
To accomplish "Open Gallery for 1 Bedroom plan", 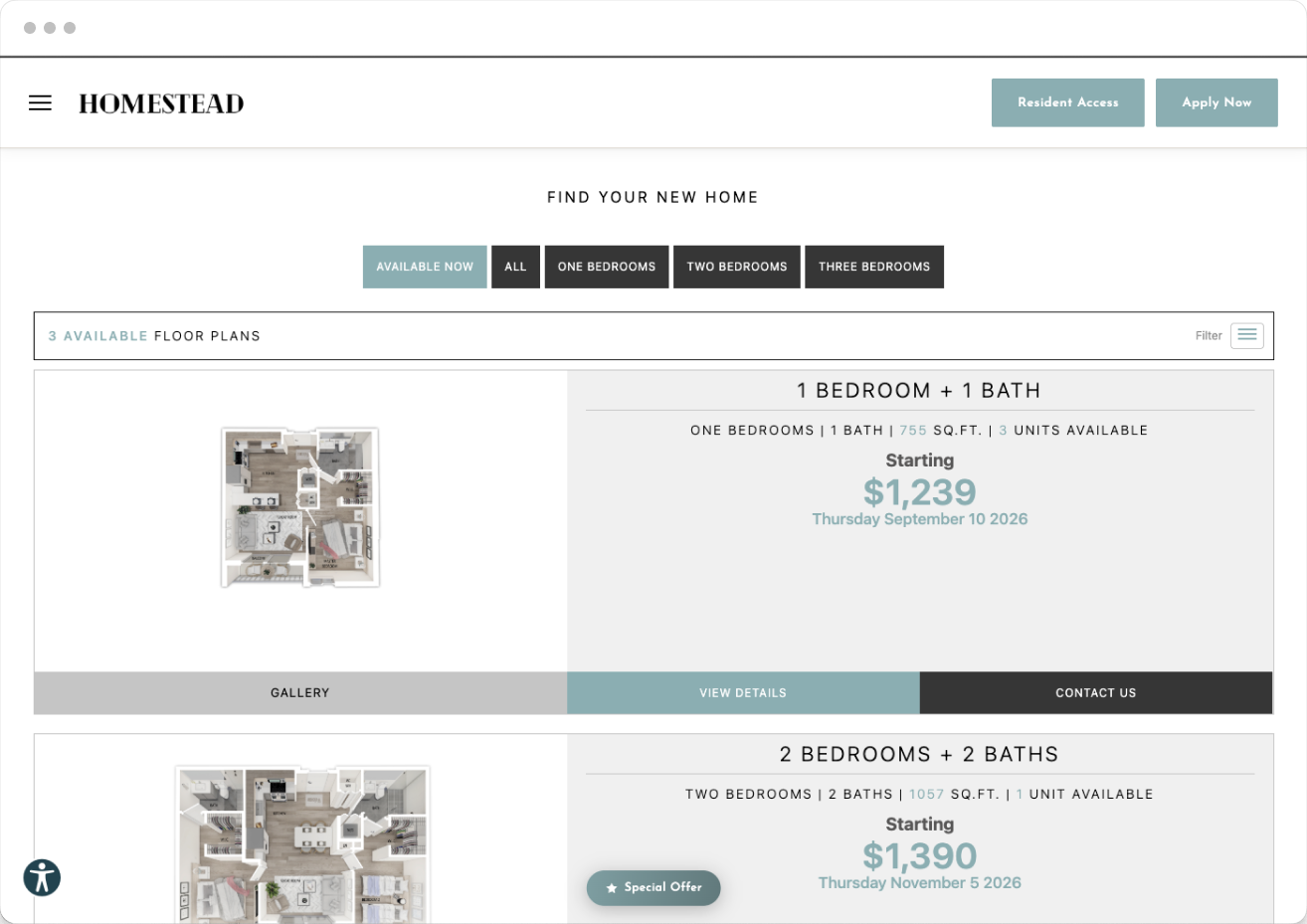I will [x=300, y=692].
